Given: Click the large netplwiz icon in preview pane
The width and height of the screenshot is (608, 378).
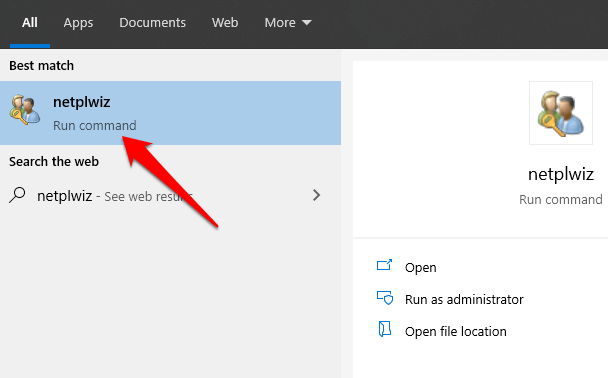Looking at the screenshot, I should (x=561, y=113).
